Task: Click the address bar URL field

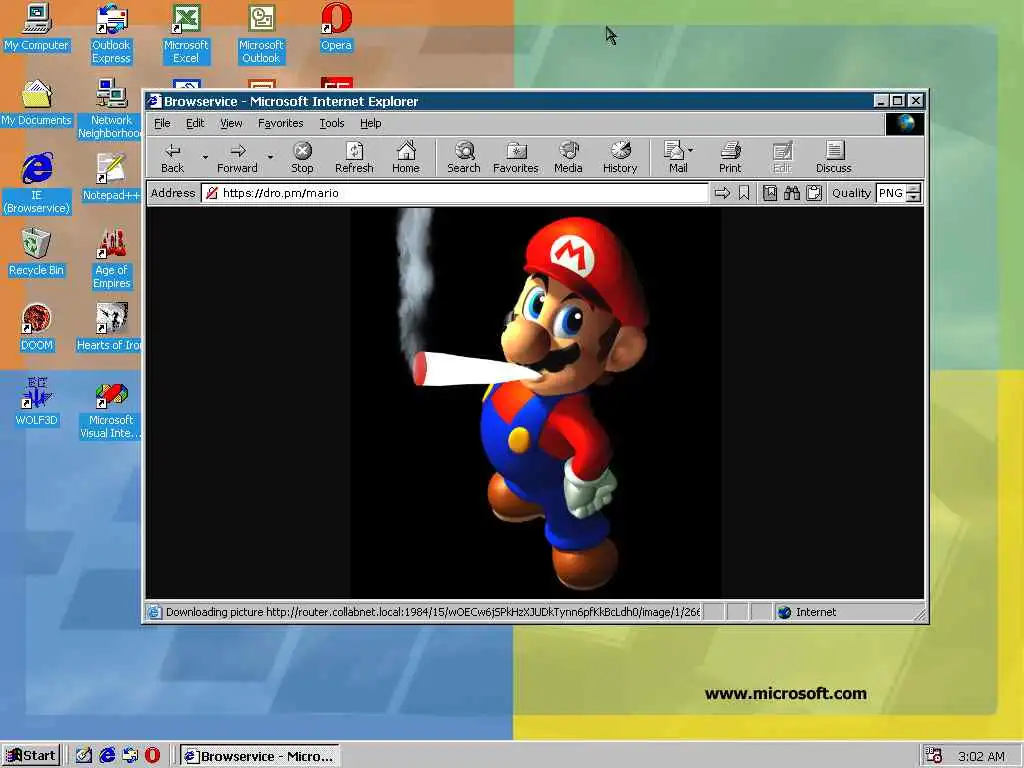Action: click(455, 193)
